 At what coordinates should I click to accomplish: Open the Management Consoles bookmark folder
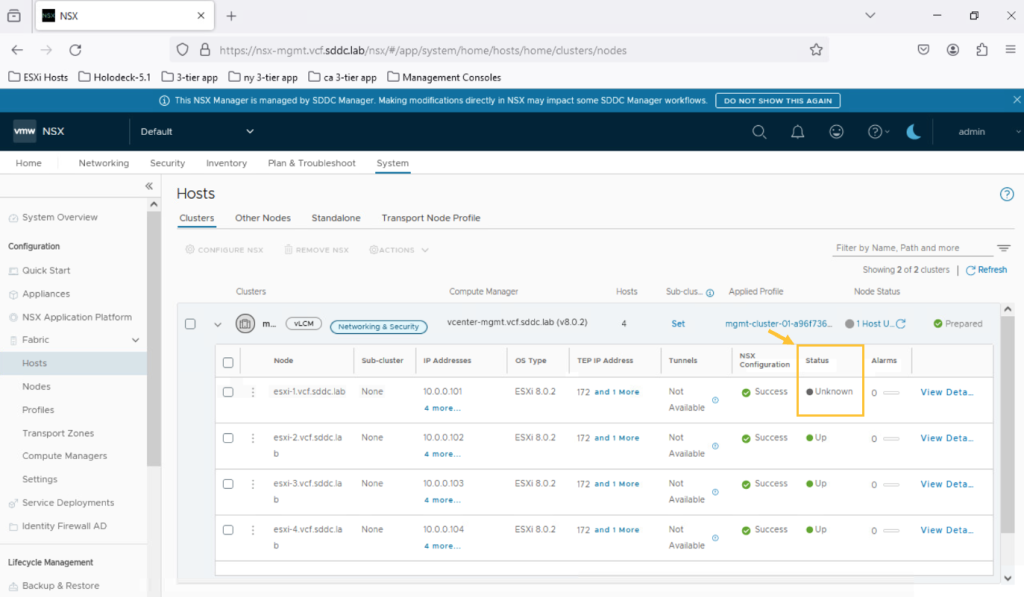click(444, 77)
